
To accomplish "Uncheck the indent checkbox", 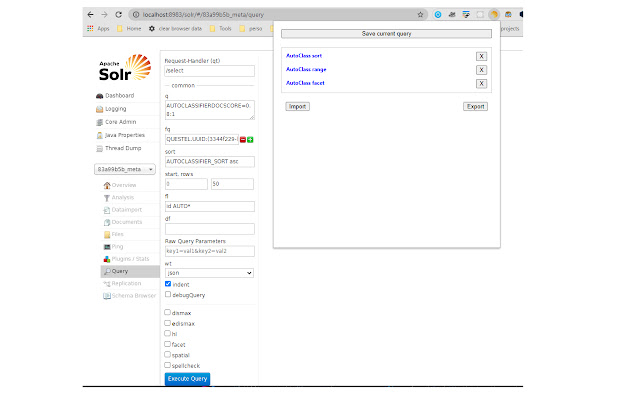I will 168,284.
